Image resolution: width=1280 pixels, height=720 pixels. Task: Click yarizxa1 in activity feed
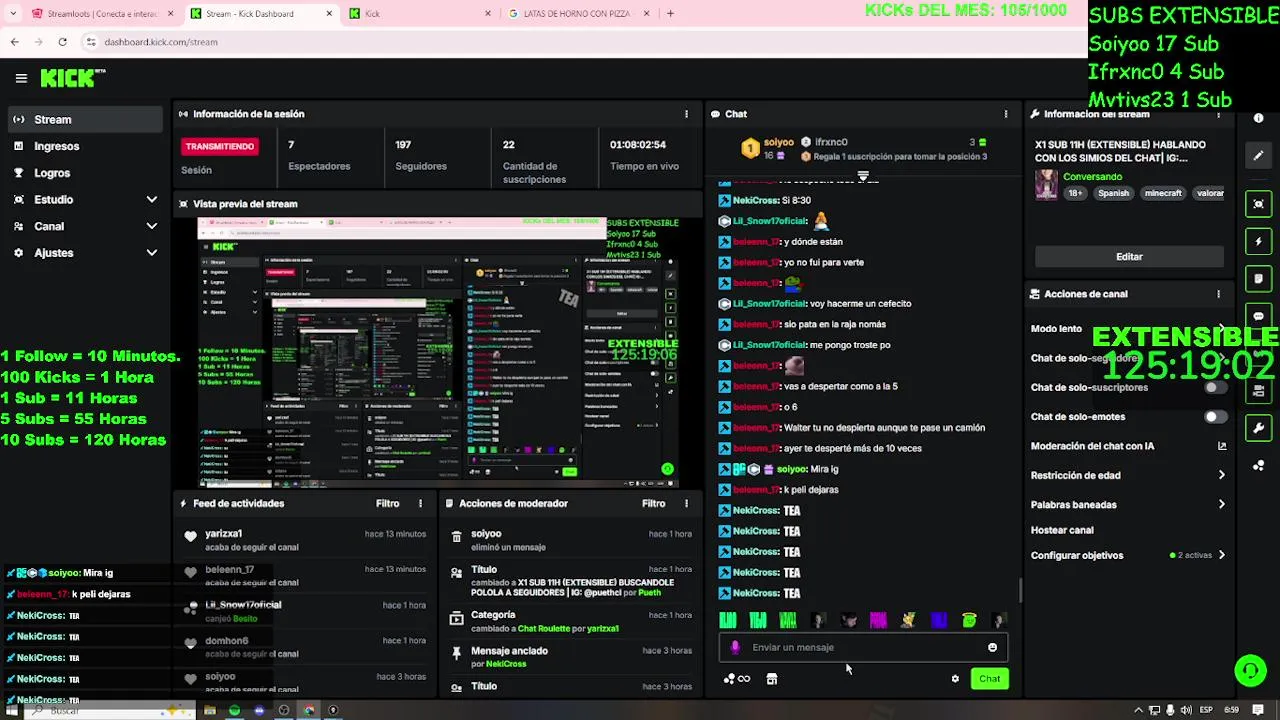224,534
